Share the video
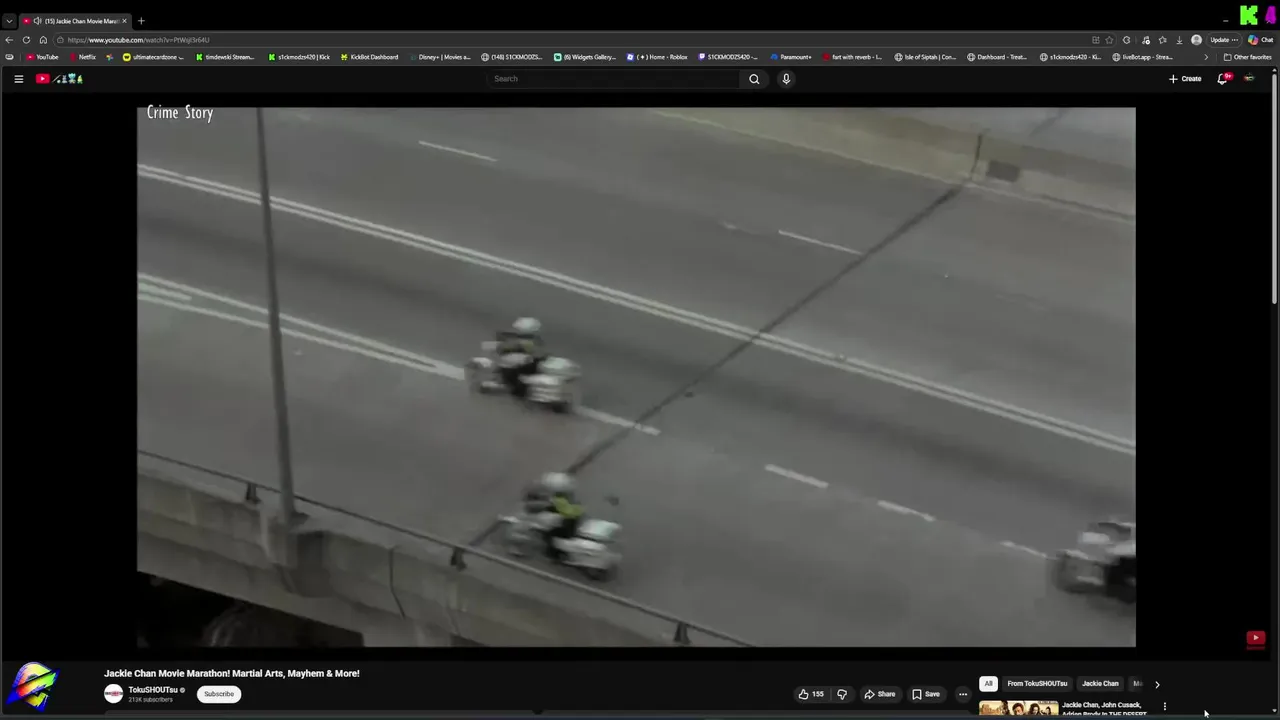Screen dimensions: 1280x720 (880, 694)
